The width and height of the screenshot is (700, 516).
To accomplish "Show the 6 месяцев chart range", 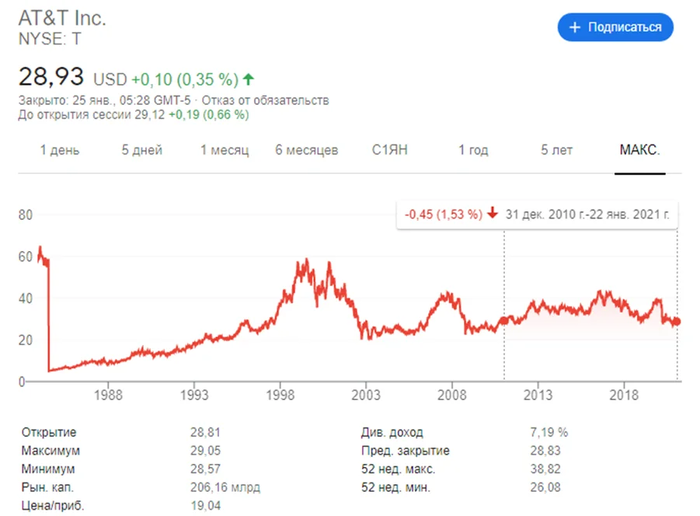I will point(307,150).
